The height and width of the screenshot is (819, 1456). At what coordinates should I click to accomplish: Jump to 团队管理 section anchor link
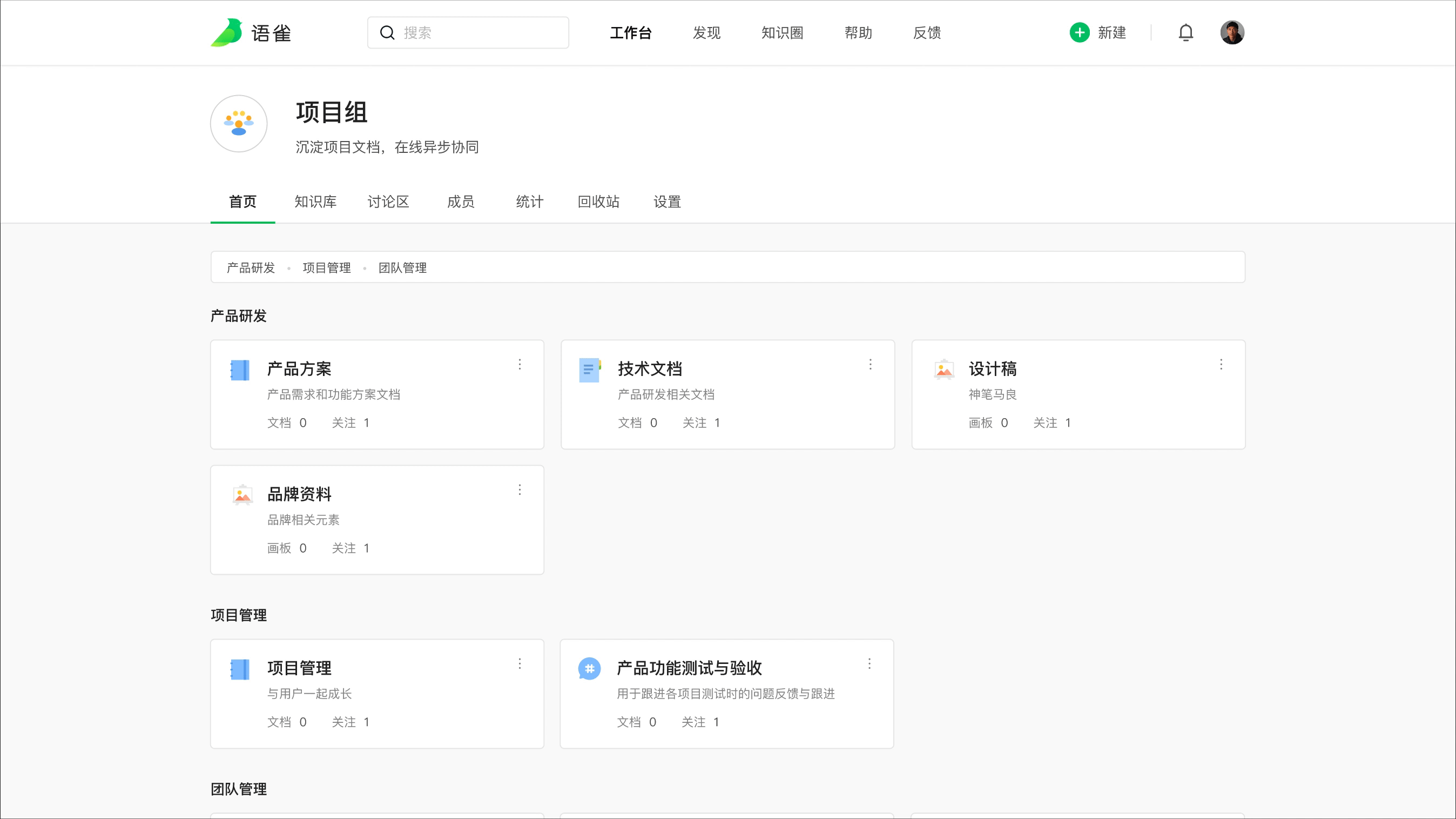point(402,268)
